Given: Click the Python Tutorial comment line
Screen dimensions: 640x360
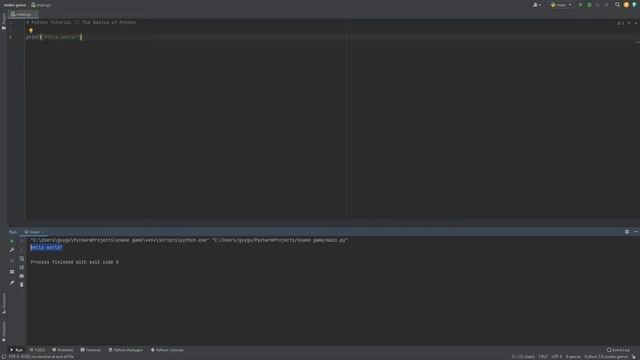Looking at the screenshot, I should 81,22.
